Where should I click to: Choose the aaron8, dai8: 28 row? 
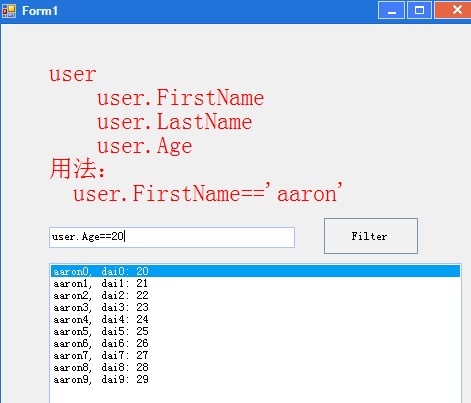click(x=255, y=367)
